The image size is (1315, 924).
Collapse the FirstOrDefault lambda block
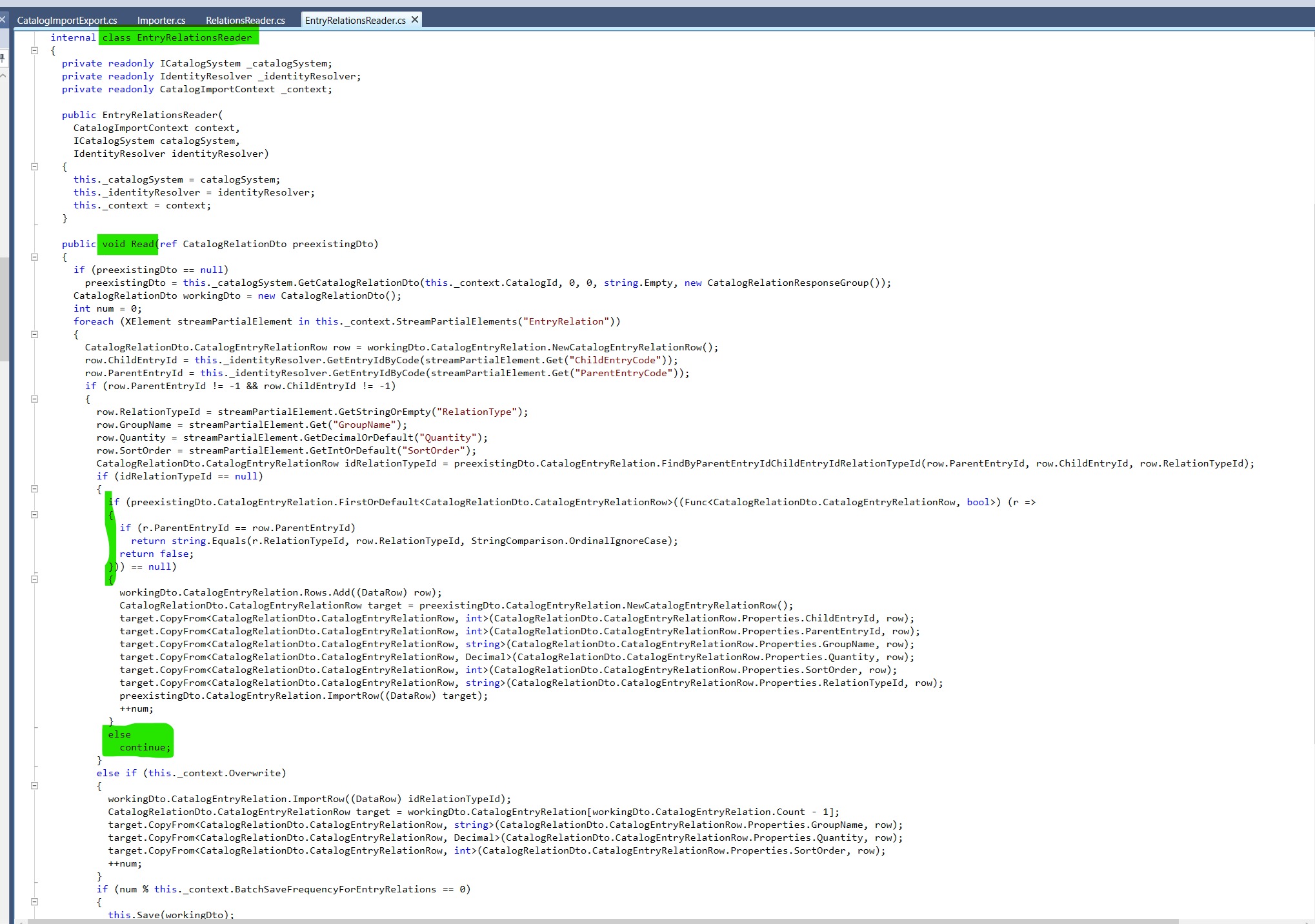[x=35, y=515]
